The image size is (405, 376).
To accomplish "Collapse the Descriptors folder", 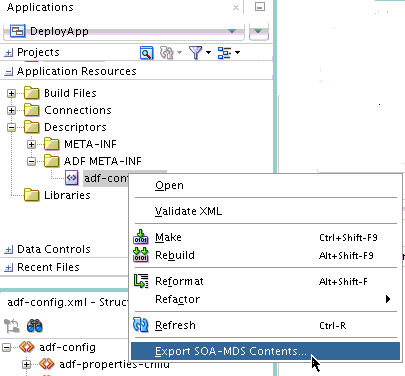I will pos(11,127).
